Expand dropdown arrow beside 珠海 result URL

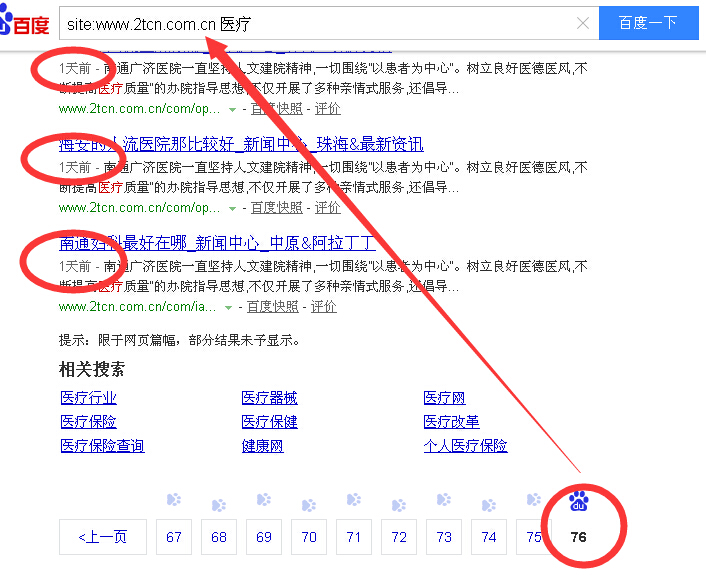232,208
